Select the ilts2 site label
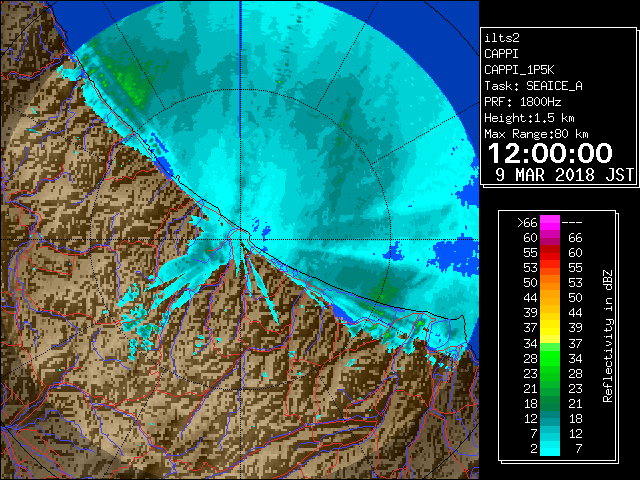Screen dimensions: 640x480 [x=502, y=38]
